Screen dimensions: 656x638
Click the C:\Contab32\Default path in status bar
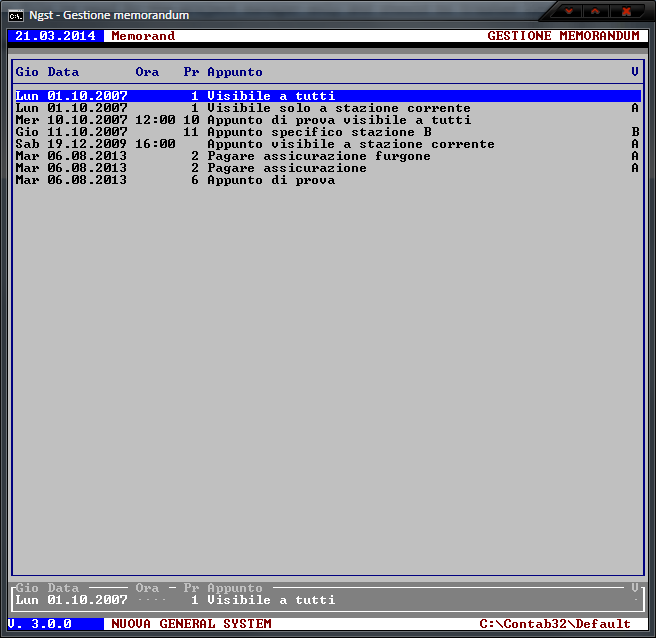click(555, 624)
